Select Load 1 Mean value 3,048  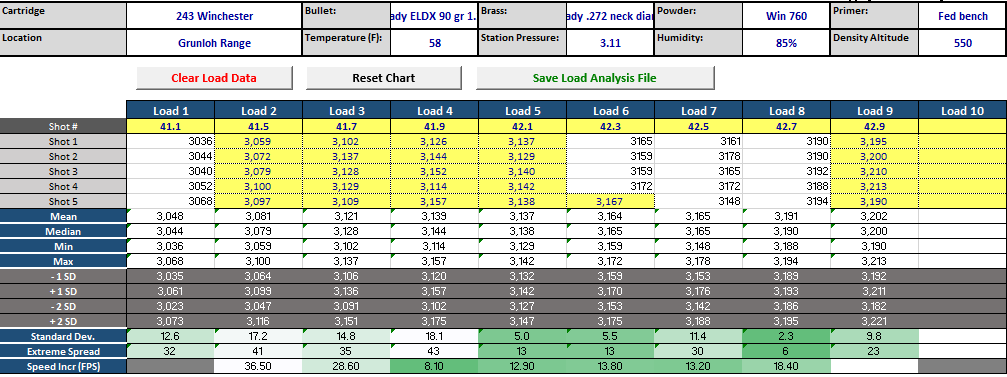click(170, 216)
